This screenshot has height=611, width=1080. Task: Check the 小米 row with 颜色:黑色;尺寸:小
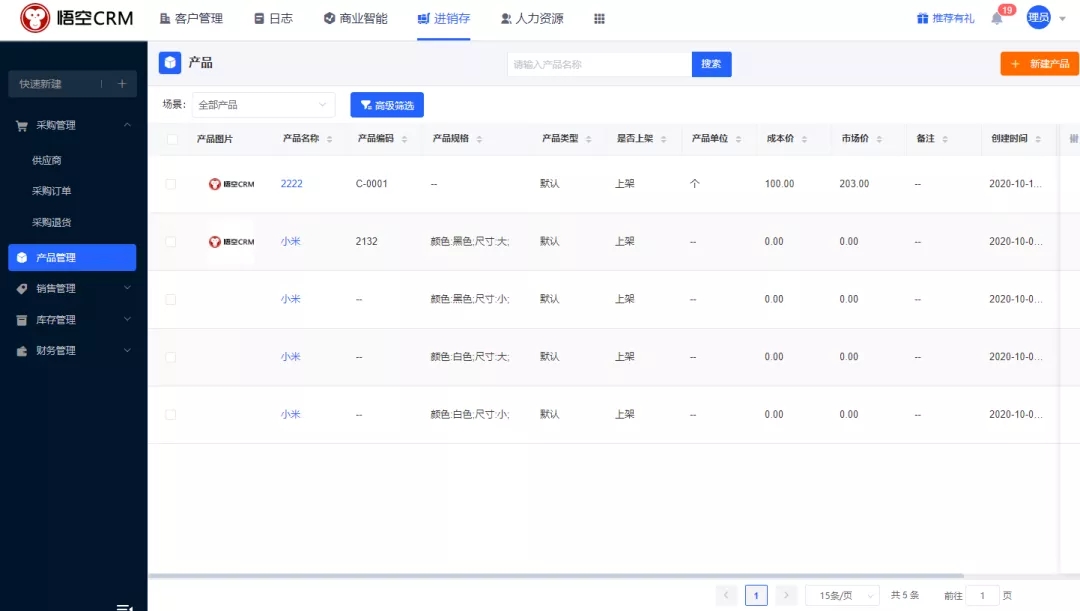[x=171, y=300]
